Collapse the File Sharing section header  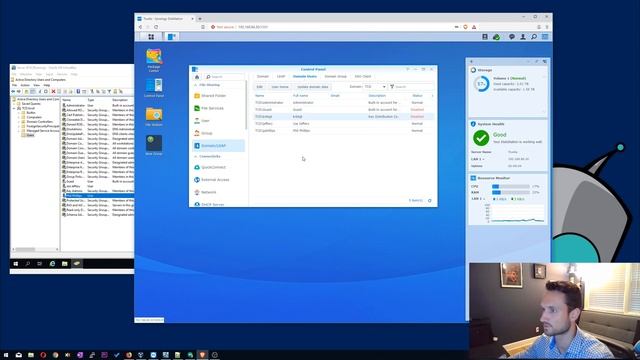(x=196, y=85)
